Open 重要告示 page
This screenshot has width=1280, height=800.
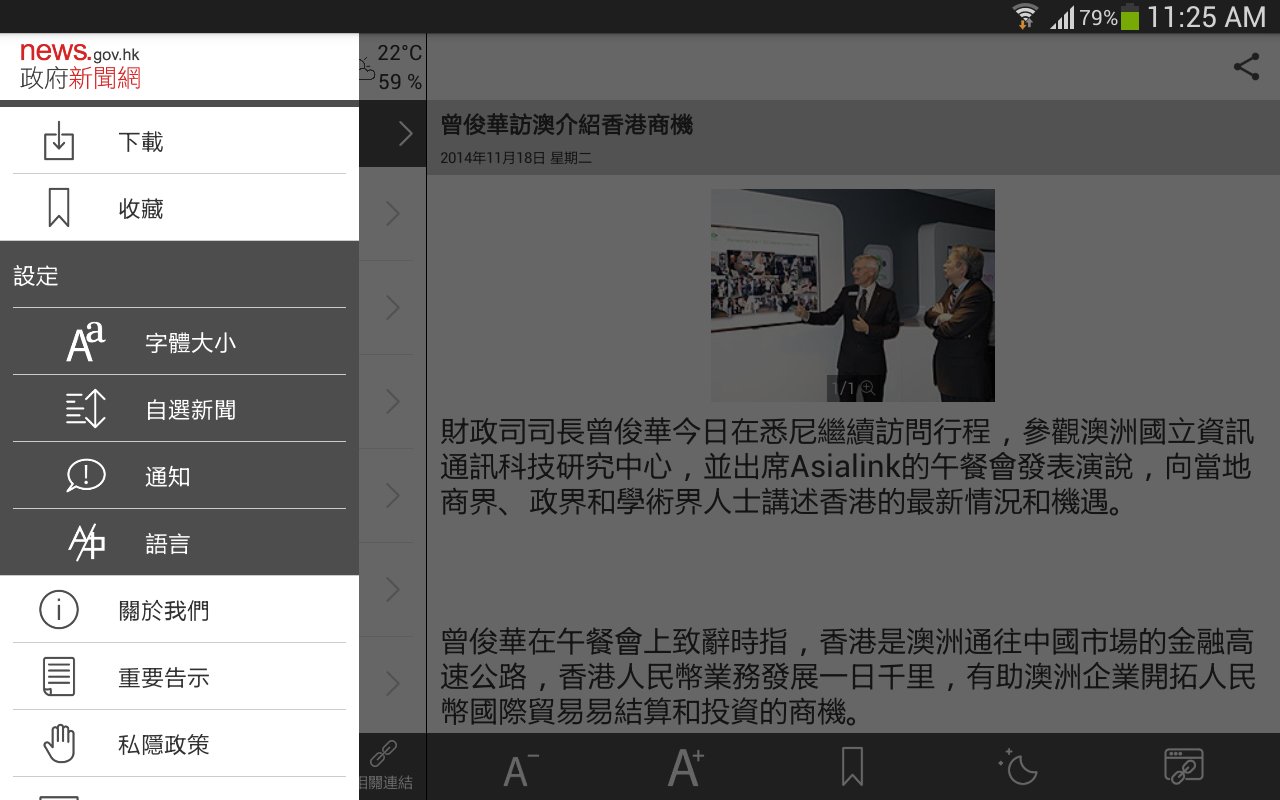(179, 677)
